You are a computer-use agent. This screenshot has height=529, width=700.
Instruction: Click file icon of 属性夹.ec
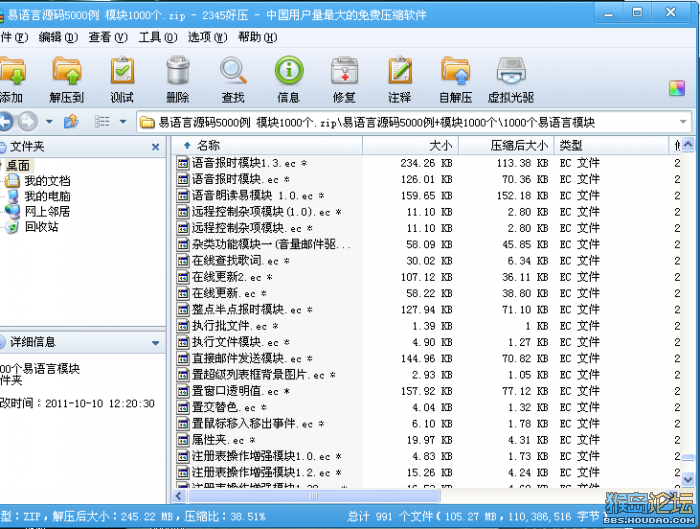tap(183, 440)
